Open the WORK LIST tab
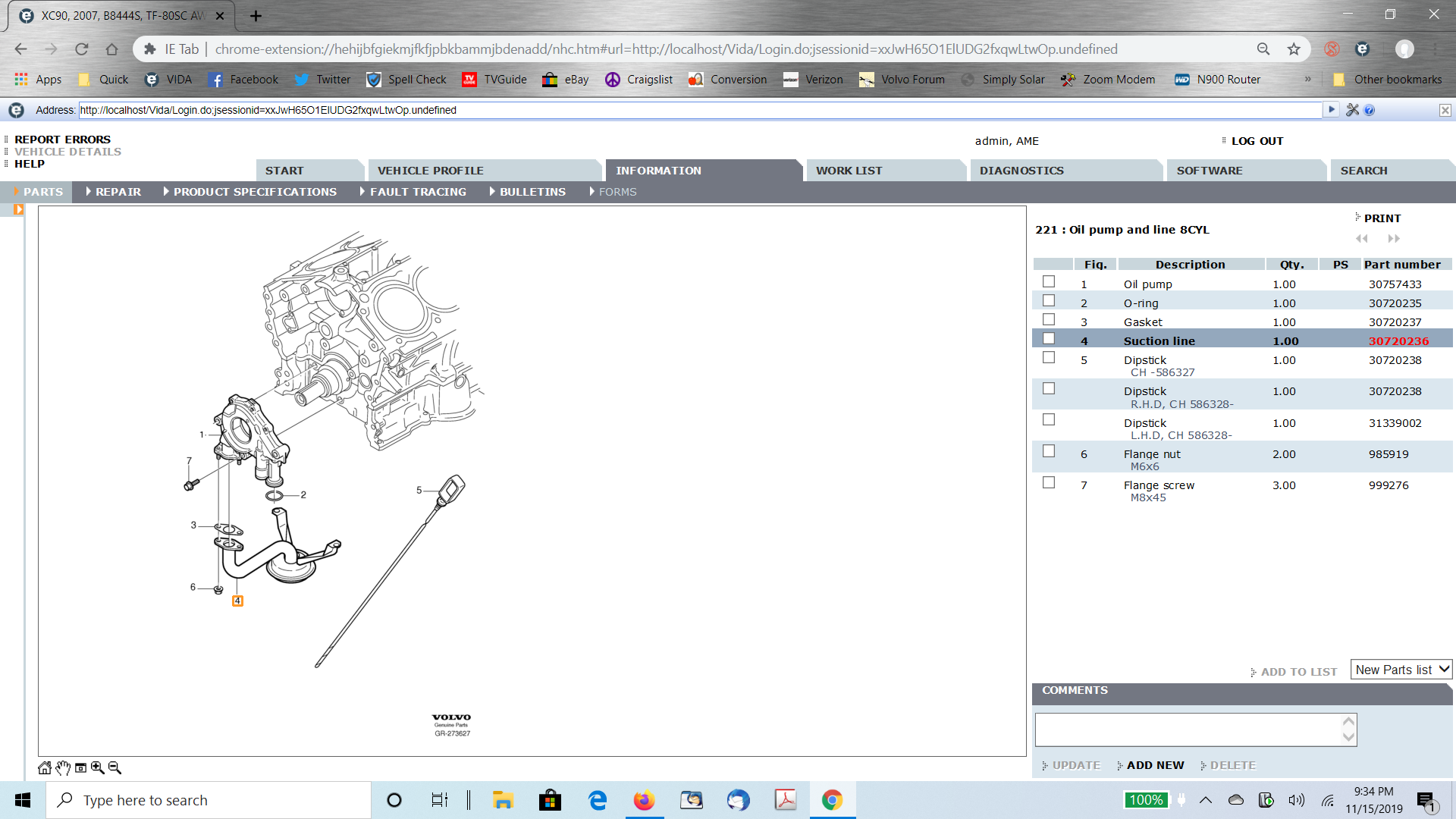The width and height of the screenshot is (1456, 819). (849, 171)
